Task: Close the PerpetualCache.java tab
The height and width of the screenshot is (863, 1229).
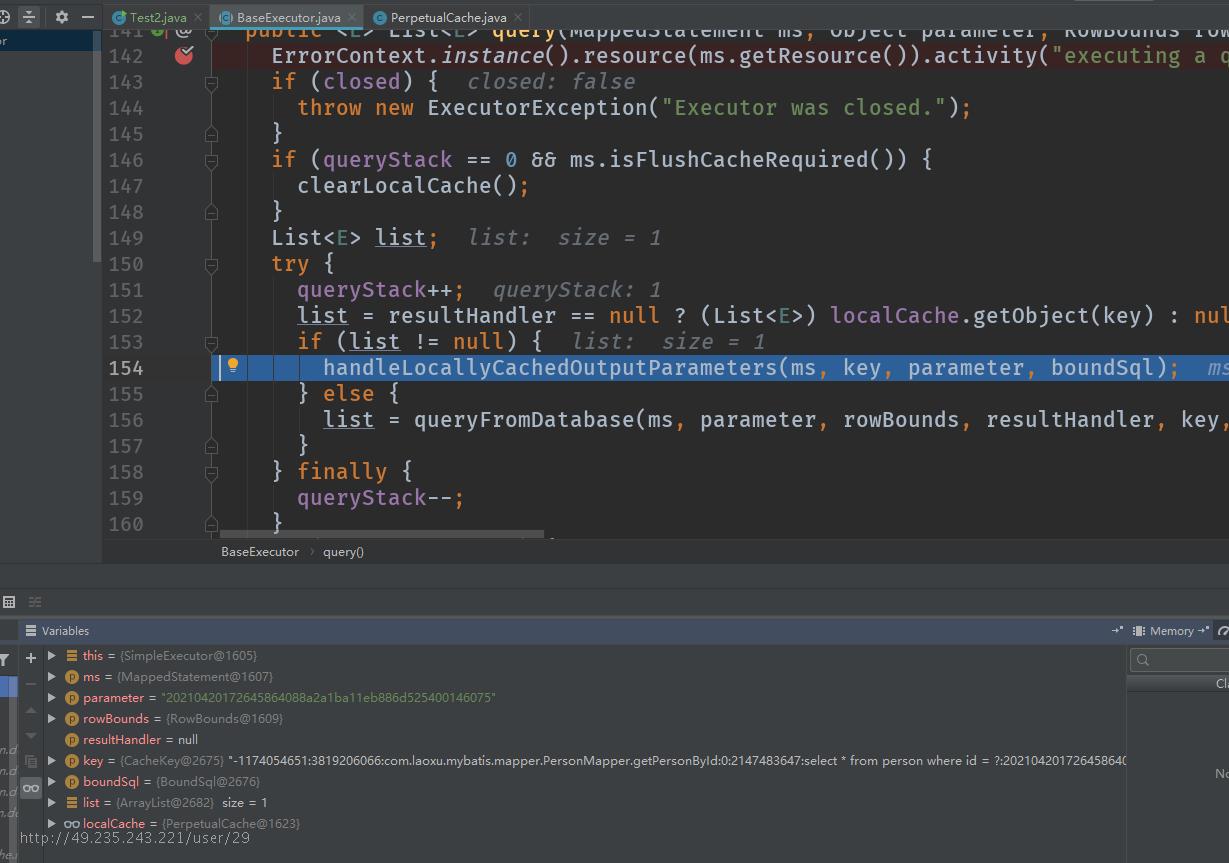Action: click(x=516, y=18)
